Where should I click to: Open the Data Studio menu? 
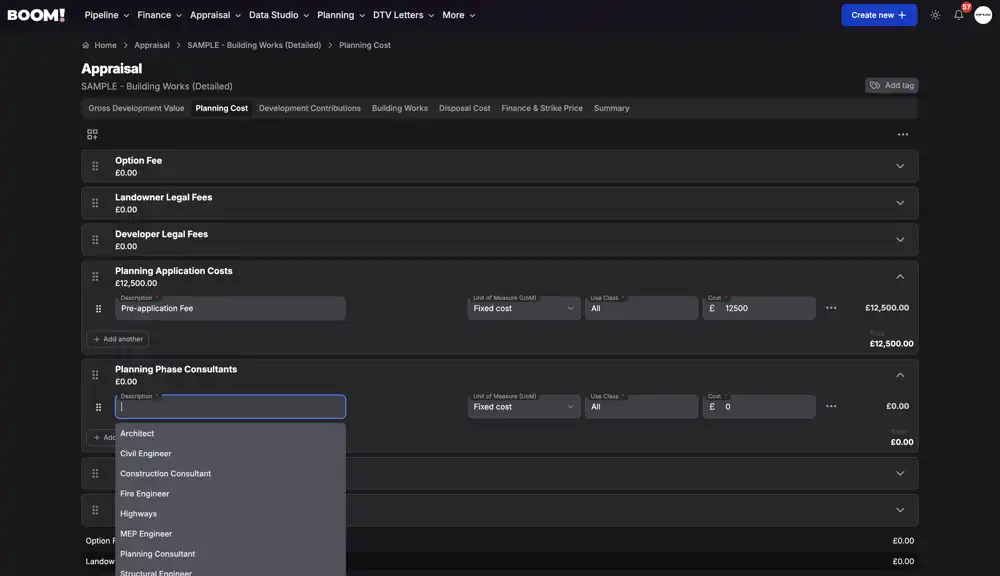279,15
